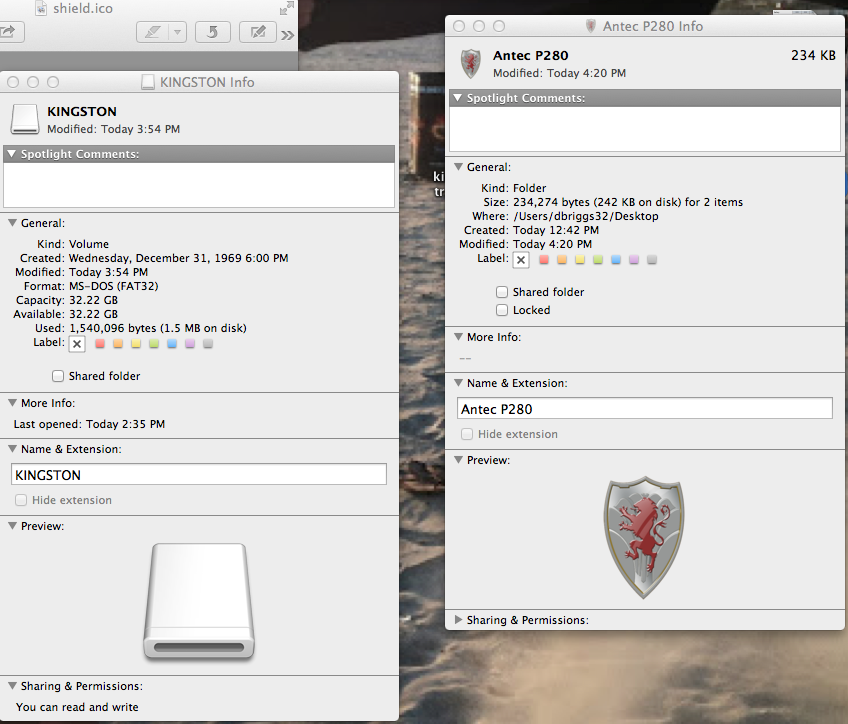Pick purple label for Antec P280
This screenshot has width=848, height=724.
pos(634,260)
